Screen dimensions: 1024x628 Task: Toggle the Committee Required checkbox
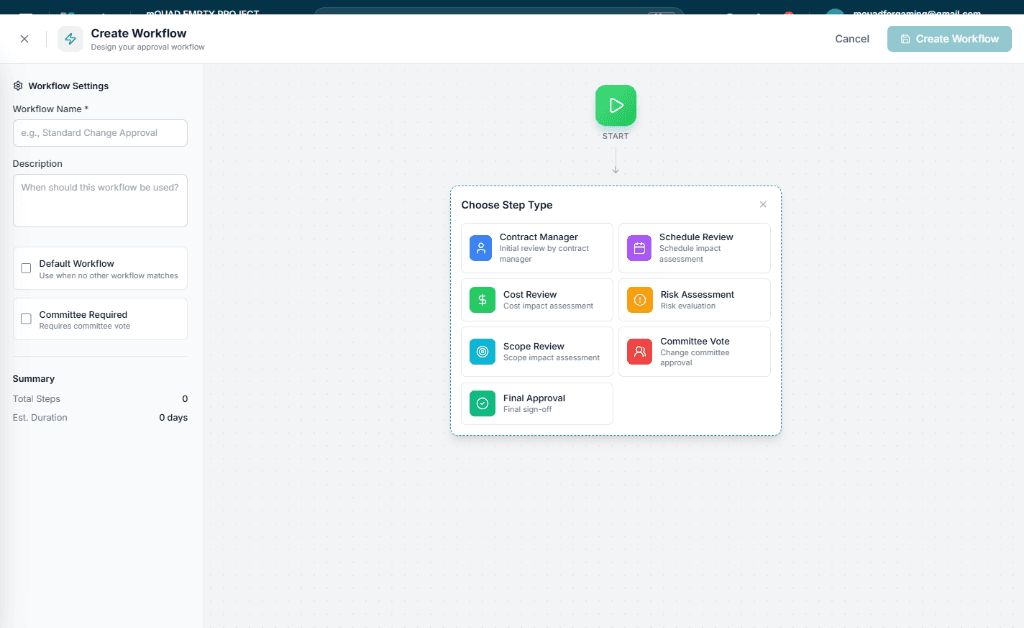(x=26, y=319)
